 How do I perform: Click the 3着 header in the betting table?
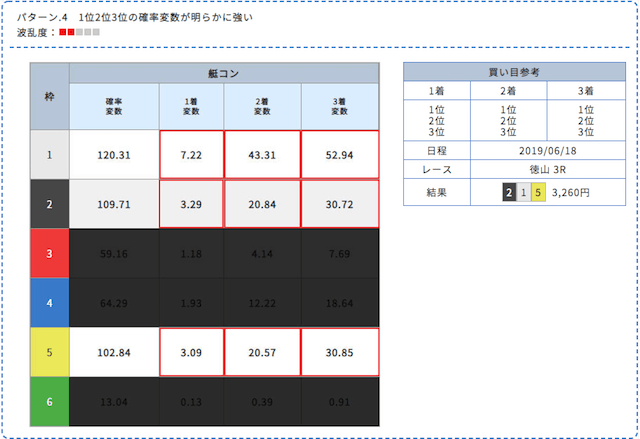(586, 91)
